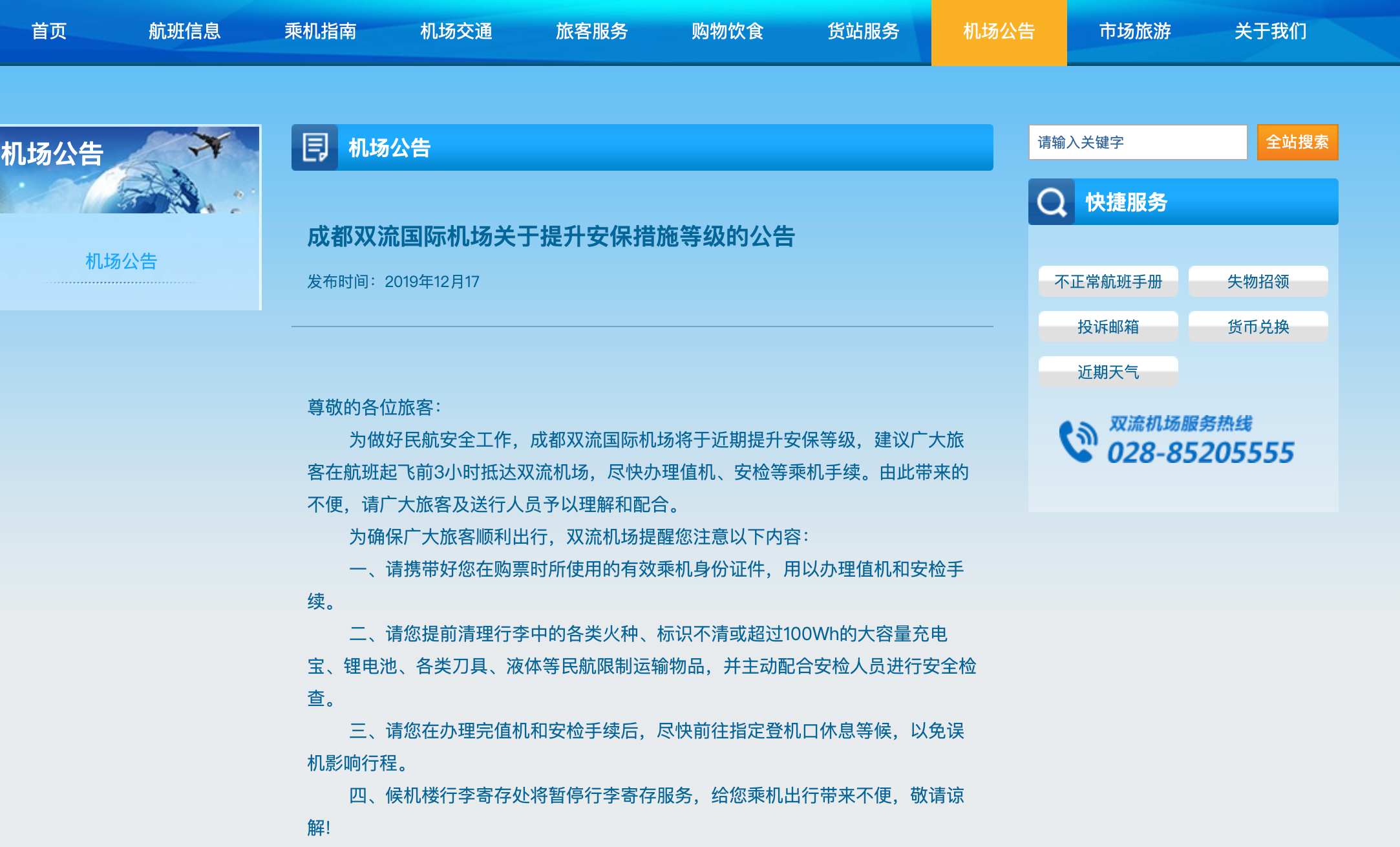Open the 航班信息 menu item
1400x847 pixels.
pyautogui.click(x=184, y=31)
